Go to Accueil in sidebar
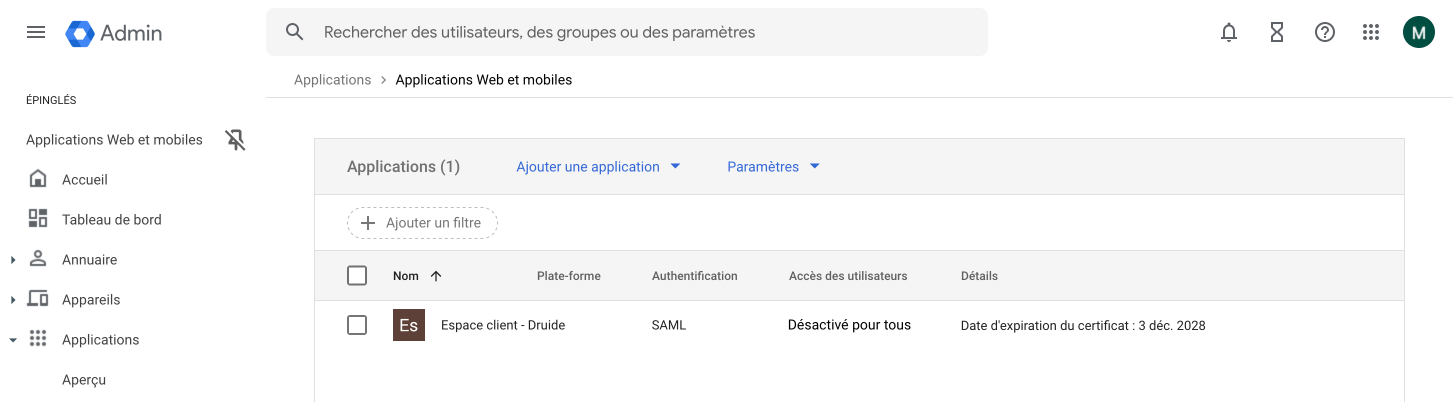The width and height of the screenshot is (1453, 402). (84, 180)
